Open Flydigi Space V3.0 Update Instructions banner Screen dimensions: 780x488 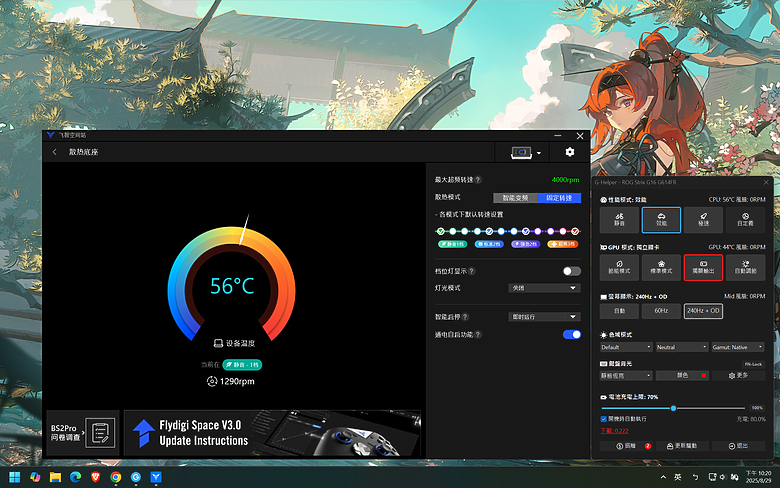(272, 433)
